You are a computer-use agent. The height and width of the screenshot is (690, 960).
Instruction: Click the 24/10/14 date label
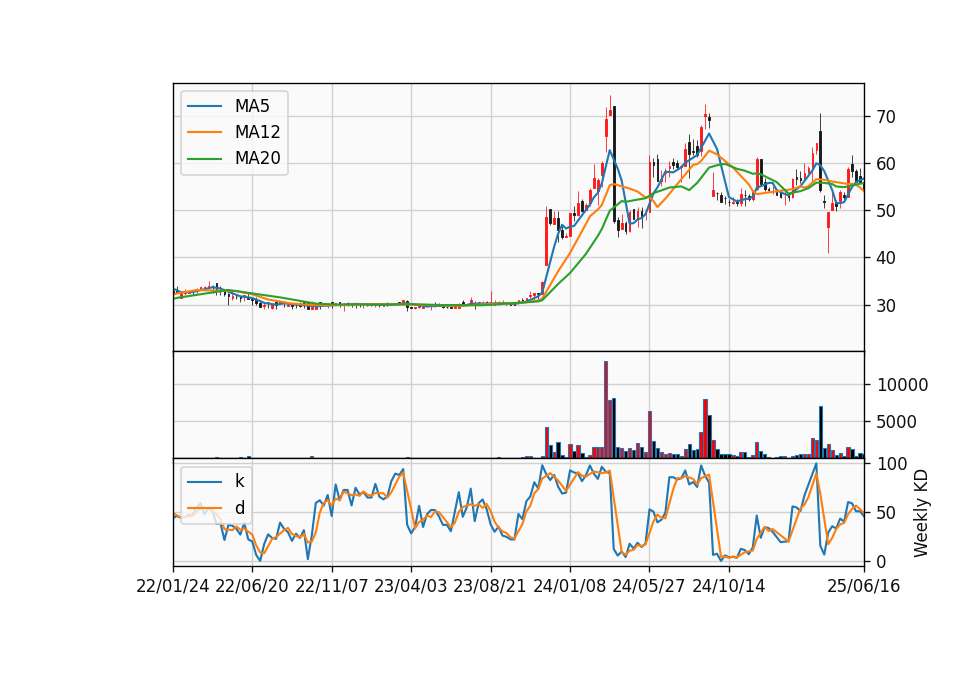point(729,587)
